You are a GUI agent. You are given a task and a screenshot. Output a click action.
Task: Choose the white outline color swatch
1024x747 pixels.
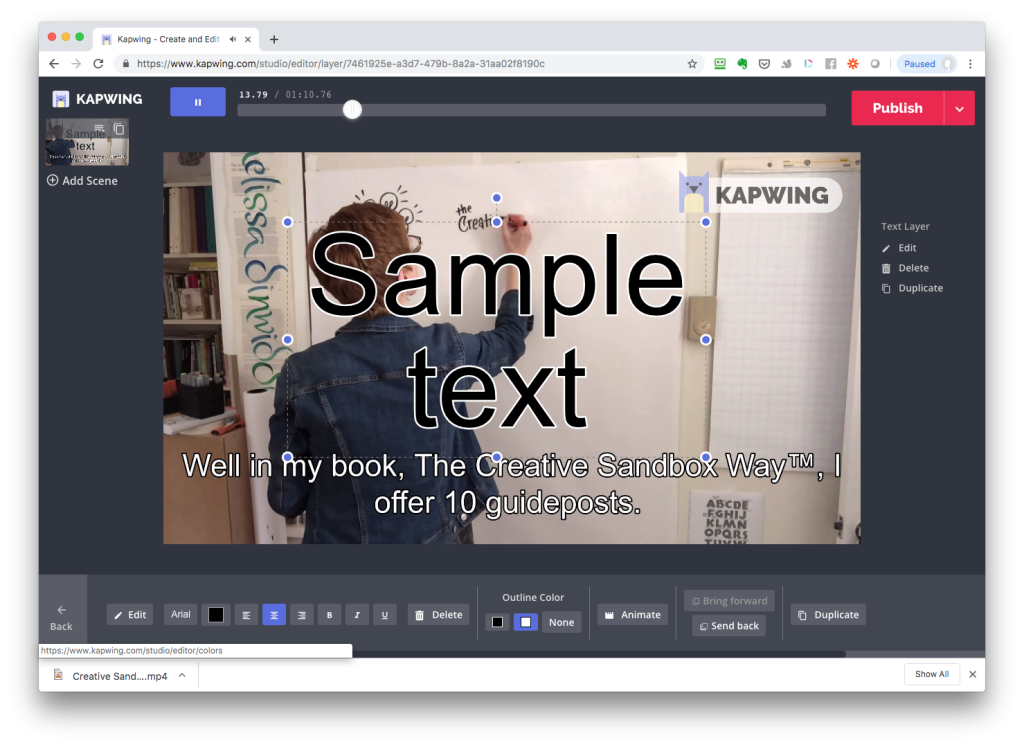coord(526,622)
